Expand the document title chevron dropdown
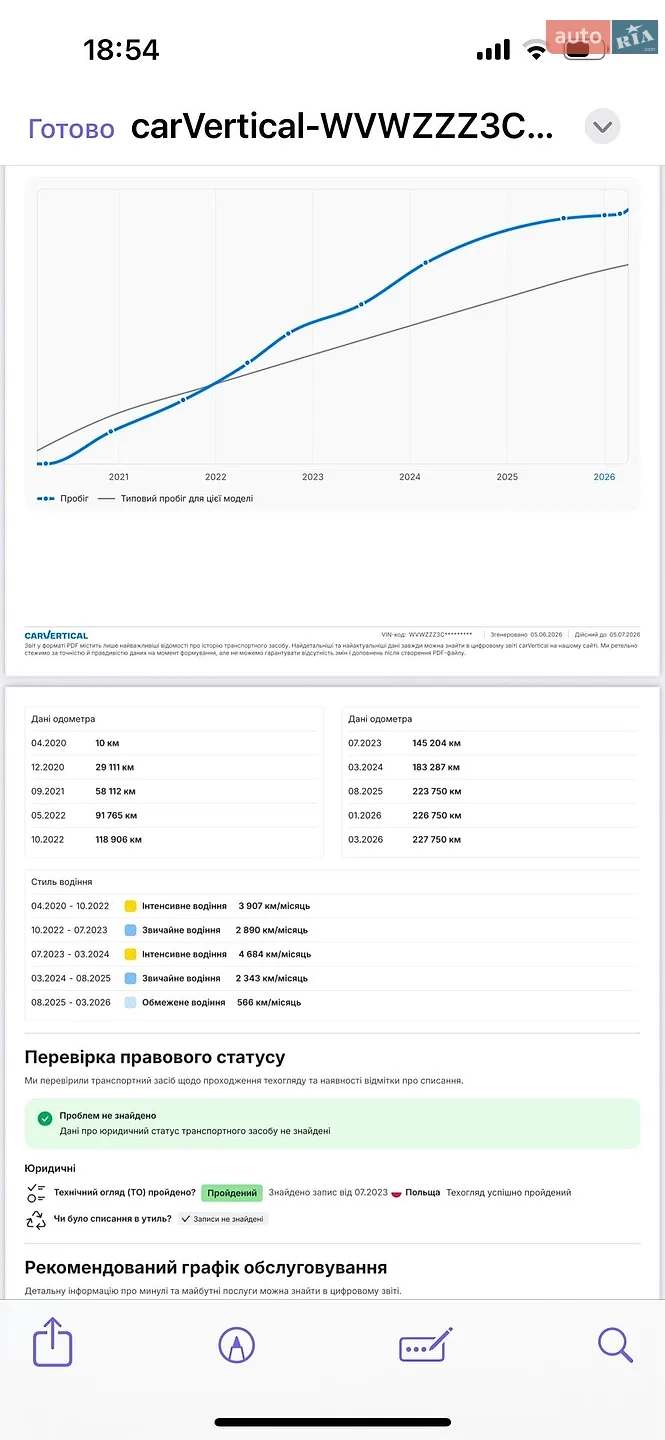Viewport: 665px width, 1440px height. [602, 127]
